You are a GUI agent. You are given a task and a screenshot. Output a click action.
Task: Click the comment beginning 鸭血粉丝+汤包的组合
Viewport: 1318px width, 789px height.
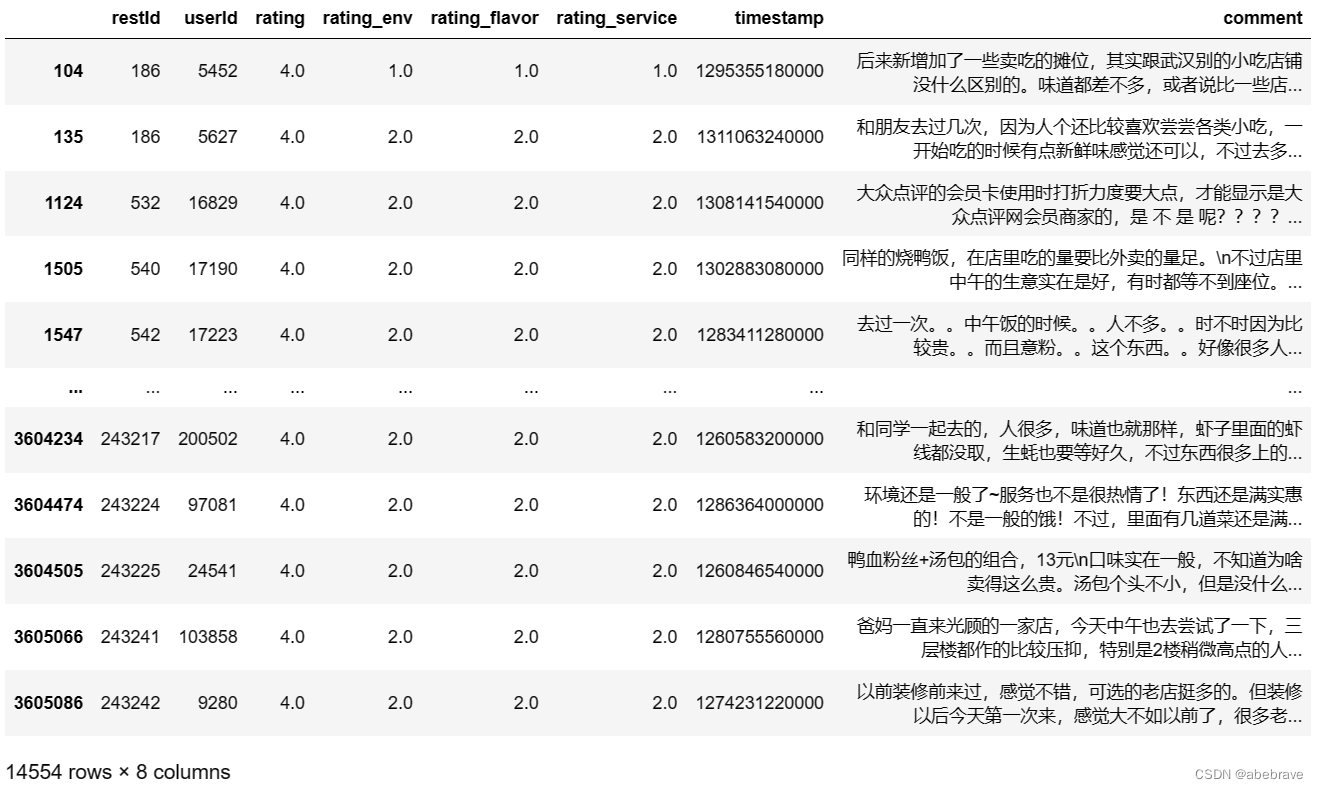1074,572
